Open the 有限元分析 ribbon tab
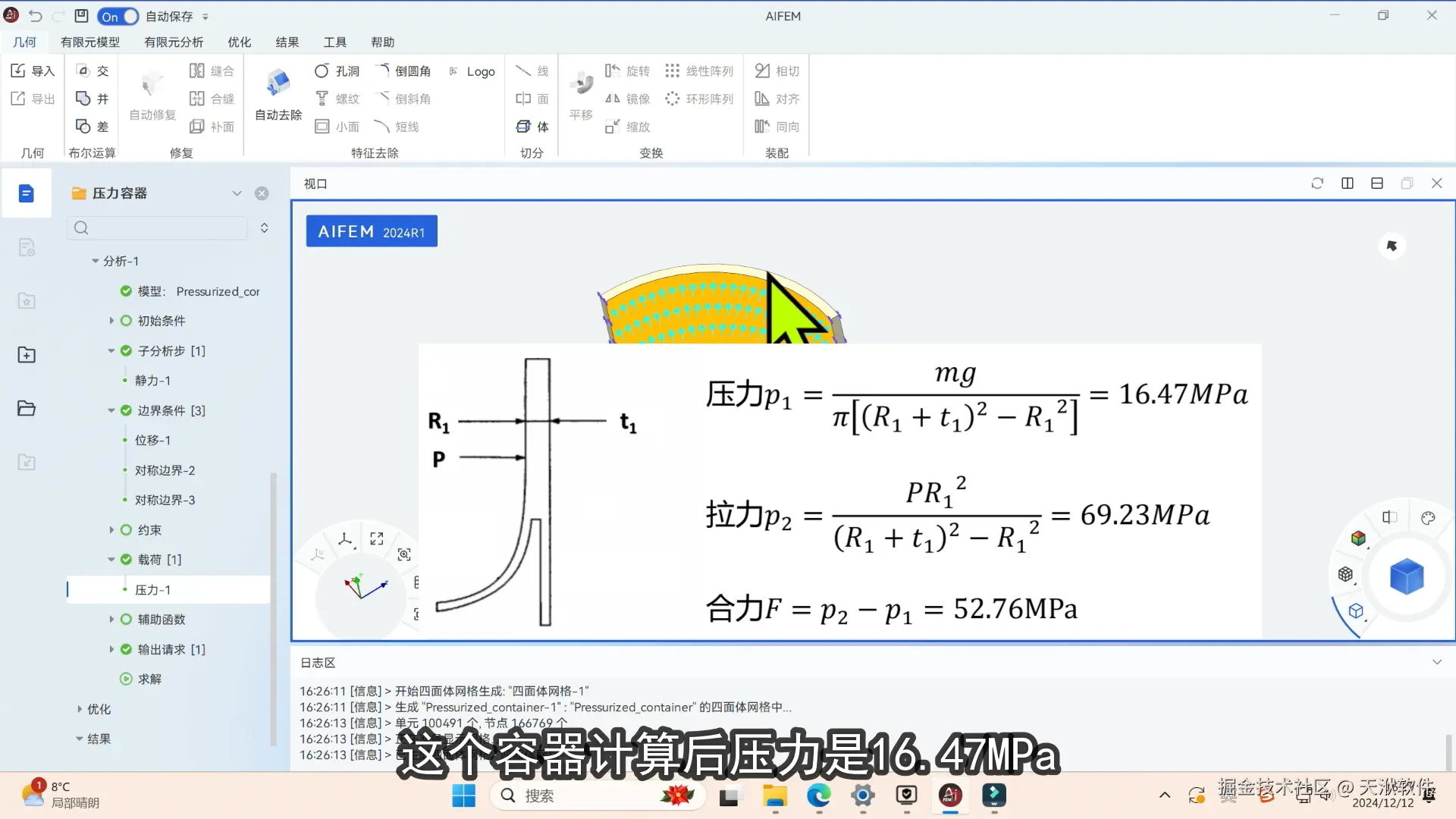The height and width of the screenshot is (819, 1456). click(174, 42)
